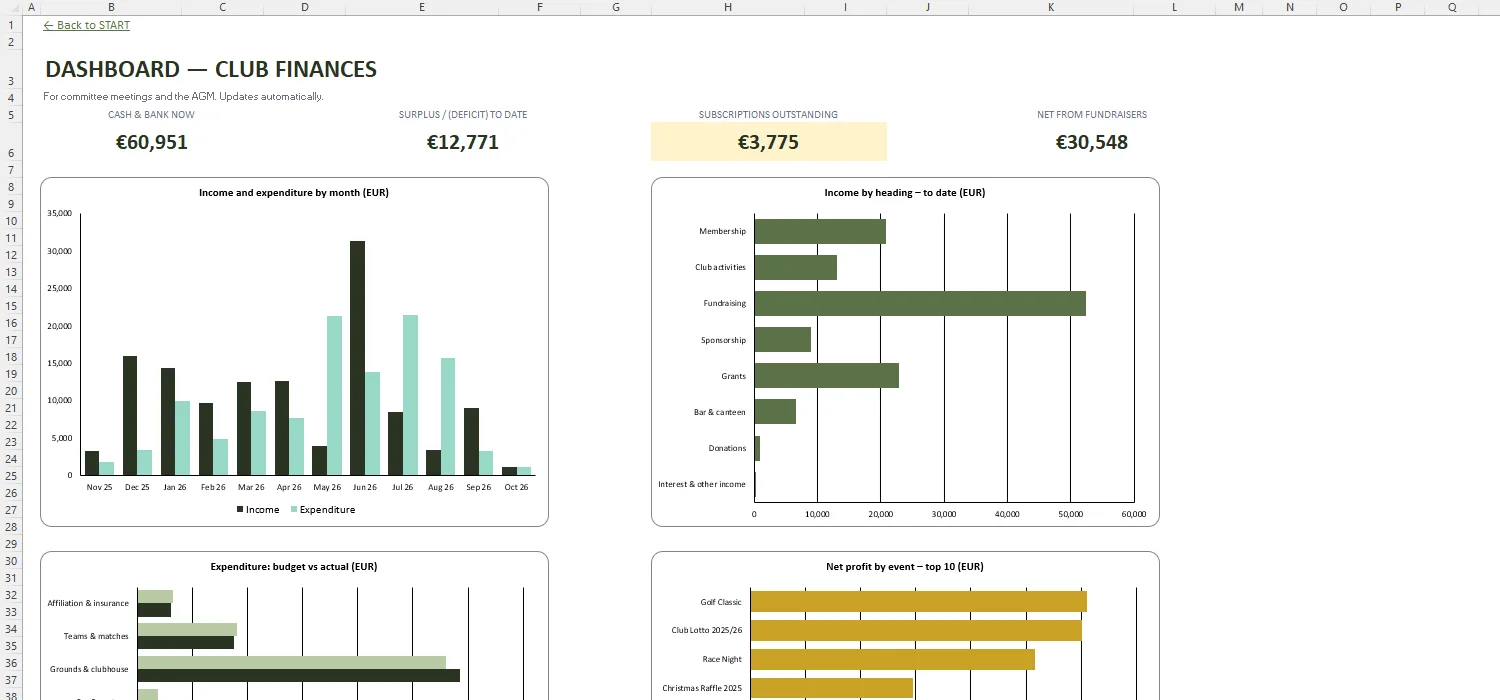This screenshot has height=700, width=1500.
Task: Select the Jun 26 Income bar
Action: (357, 358)
